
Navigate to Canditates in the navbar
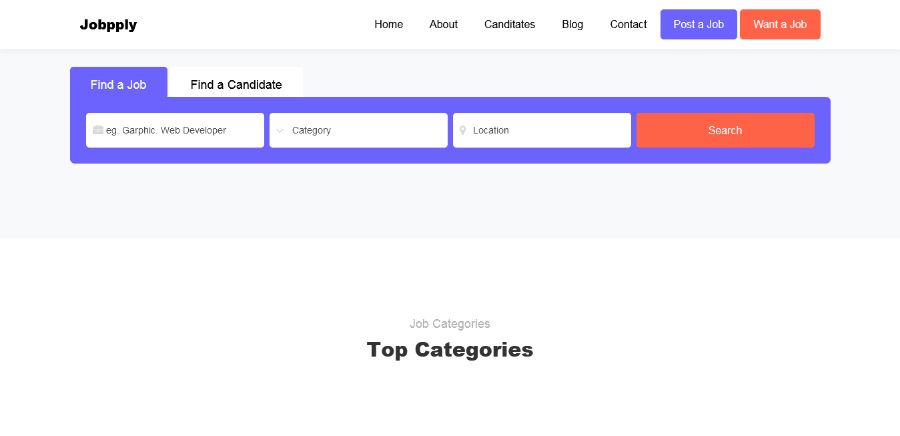point(509,24)
